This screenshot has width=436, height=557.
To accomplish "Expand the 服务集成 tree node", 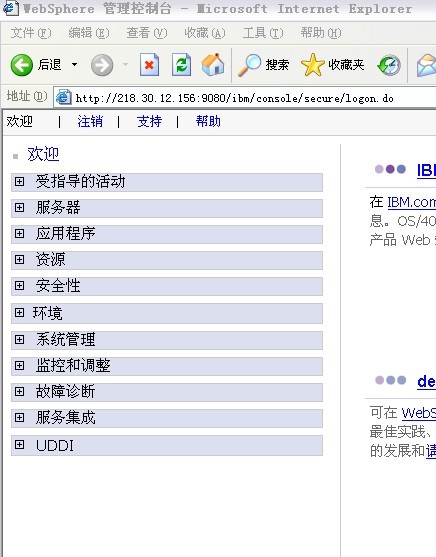I will pos(20,417).
